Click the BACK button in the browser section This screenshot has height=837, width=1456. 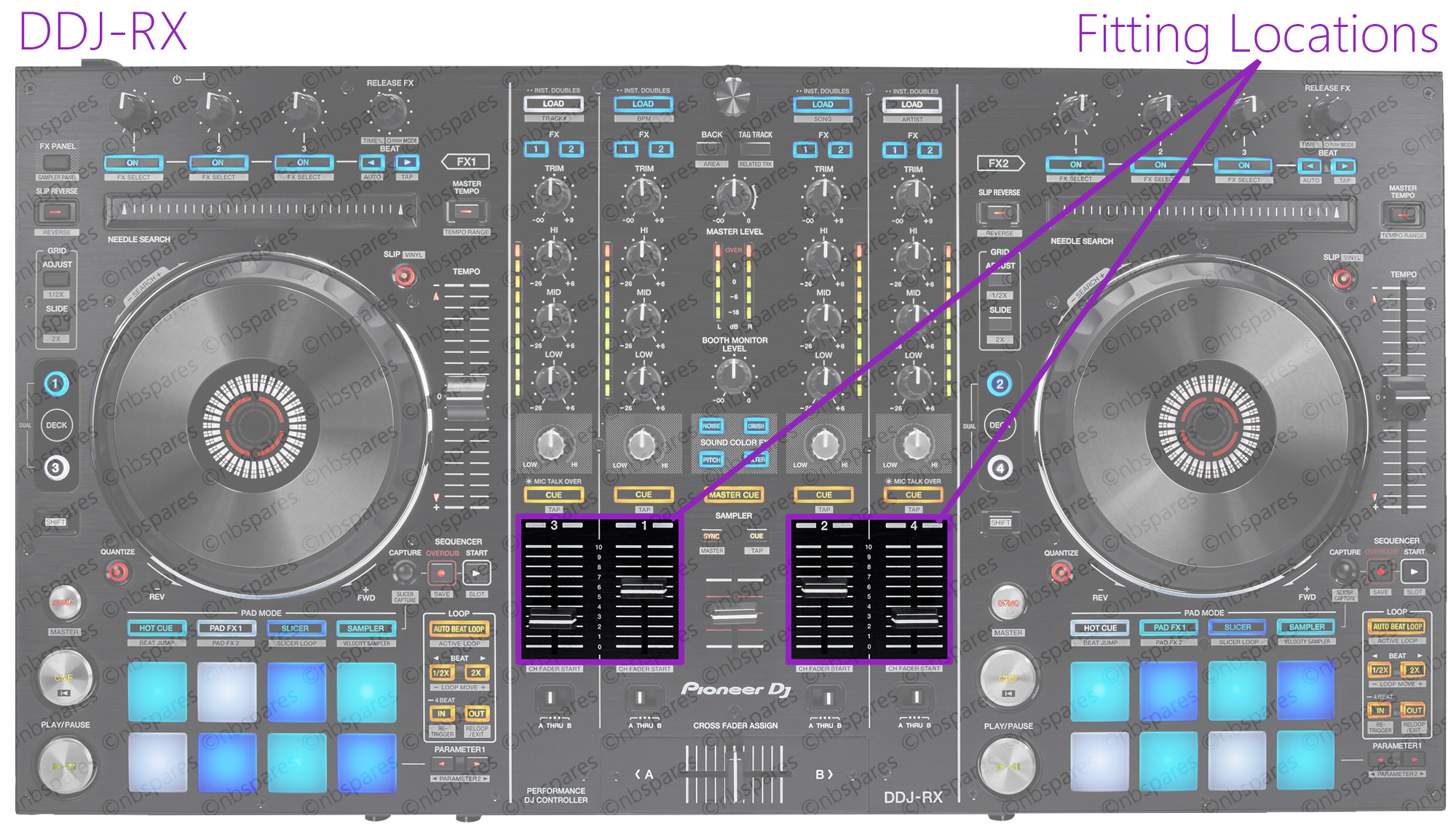(x=711, y=149)
